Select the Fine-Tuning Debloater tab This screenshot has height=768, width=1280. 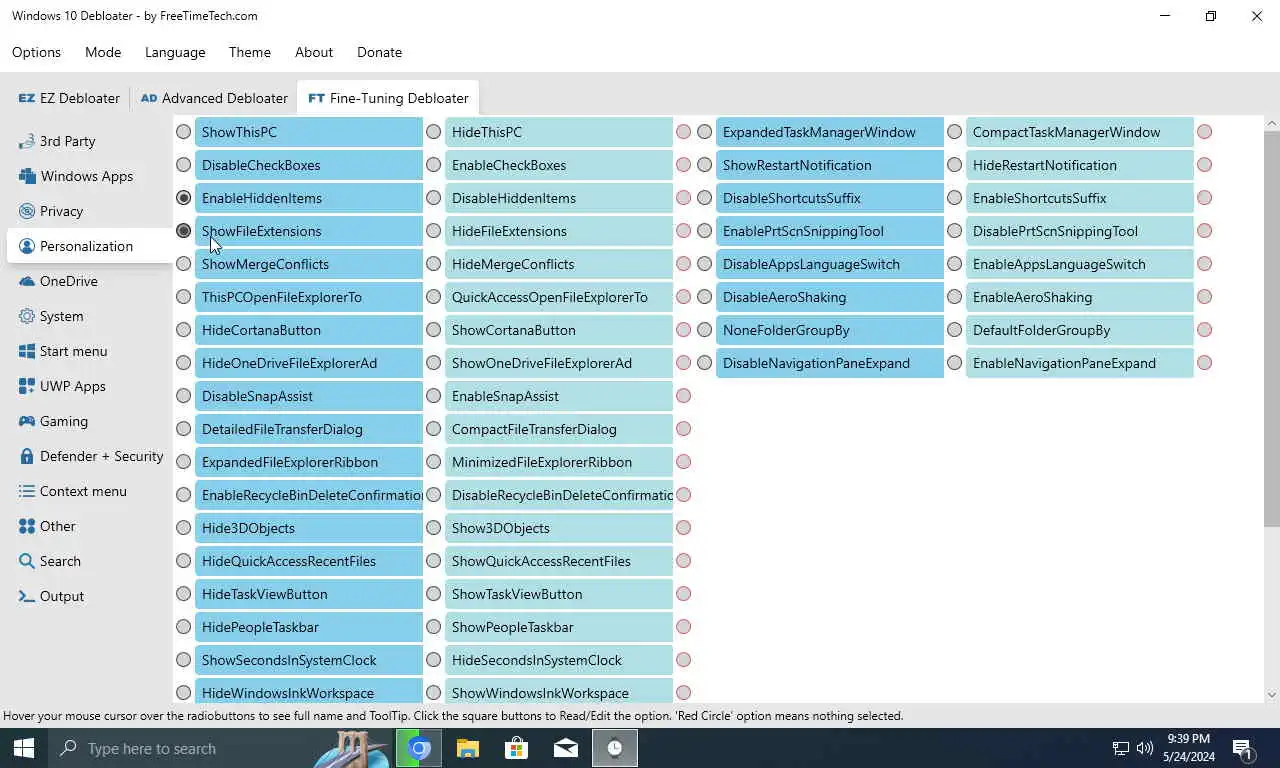click(388, 98)
